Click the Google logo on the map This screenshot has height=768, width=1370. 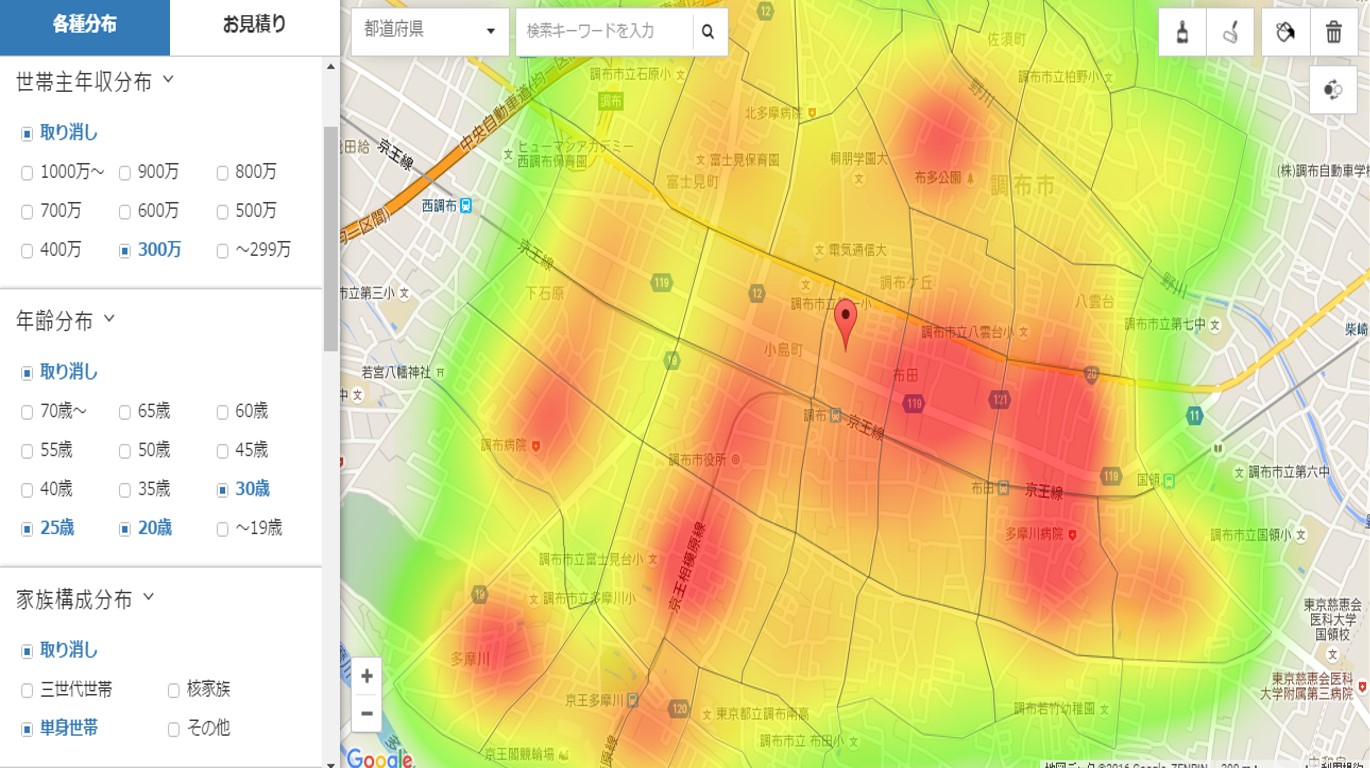point(379,759)
